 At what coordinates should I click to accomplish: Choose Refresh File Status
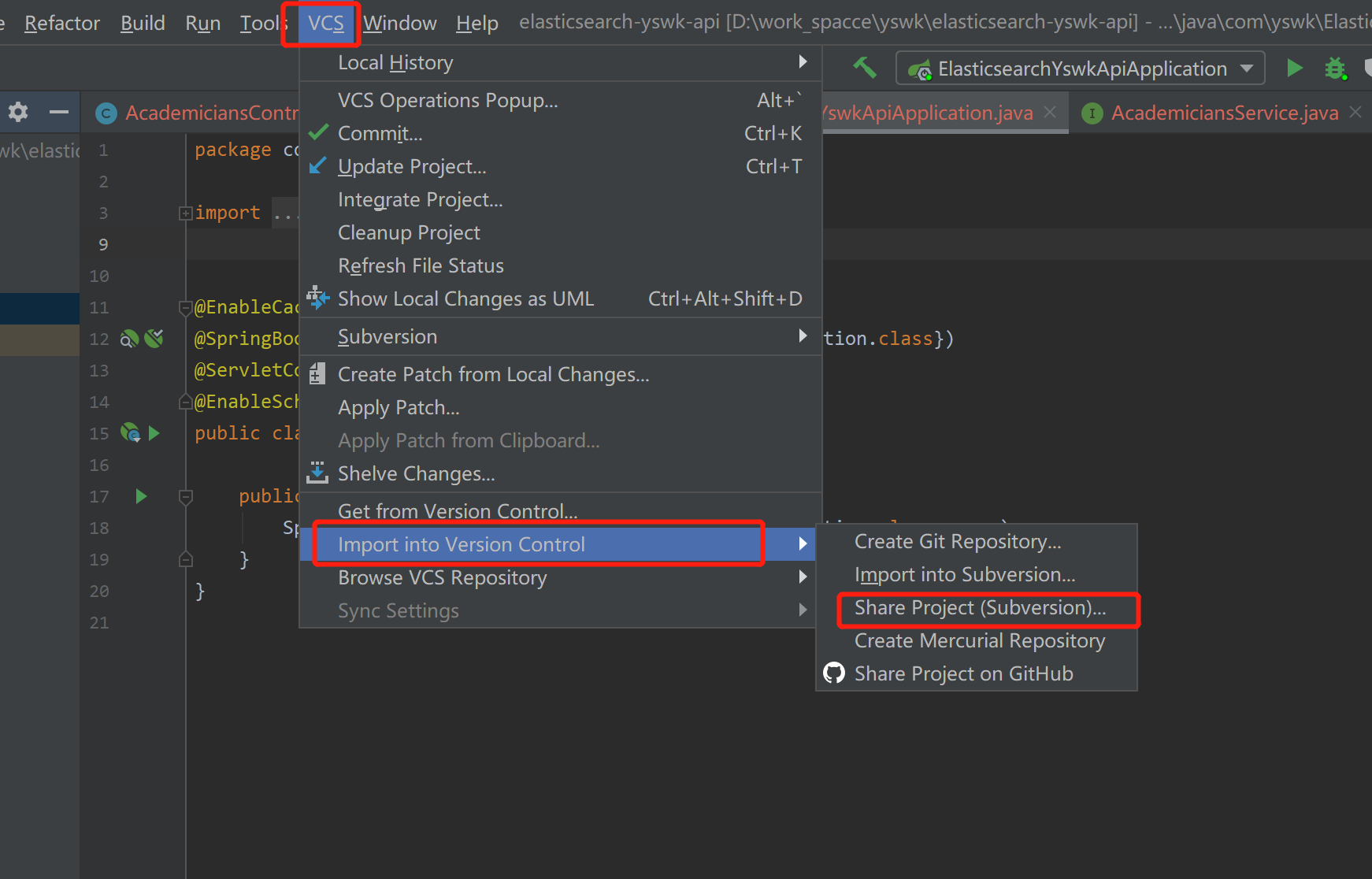[561, 265]
